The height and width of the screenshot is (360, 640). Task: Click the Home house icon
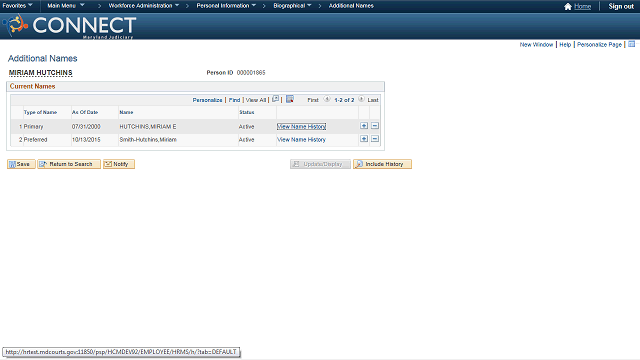tap(568, 6)
